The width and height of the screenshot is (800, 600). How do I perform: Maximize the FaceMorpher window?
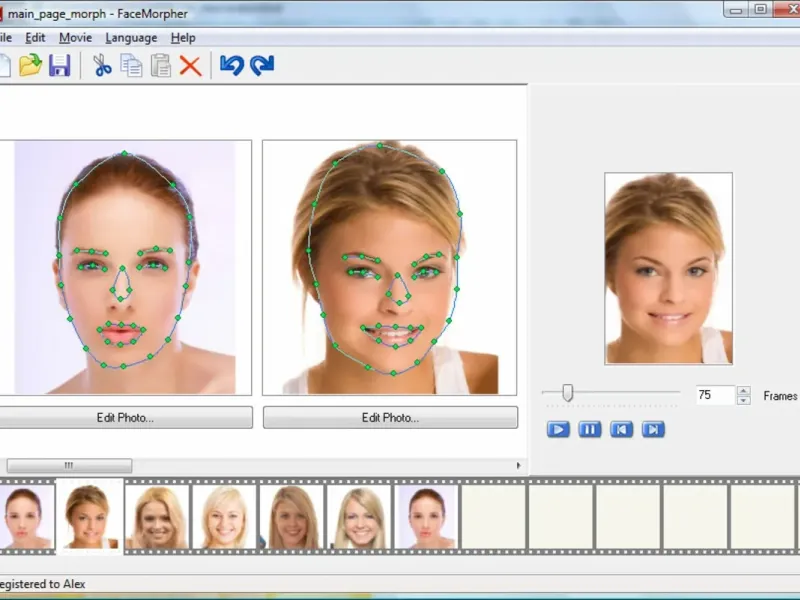[x=760, y=9]
